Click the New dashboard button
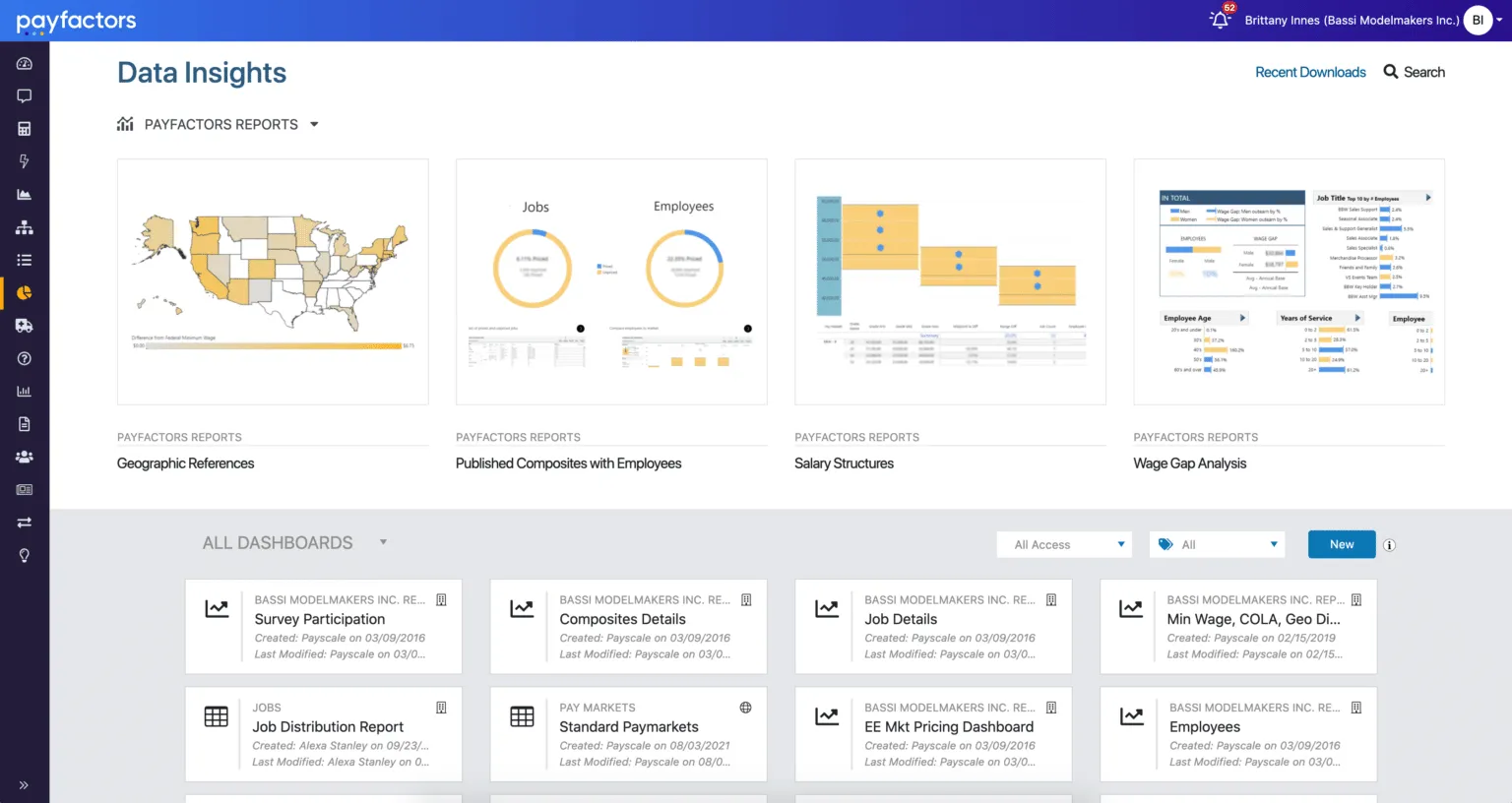This screenshot has height=803, width=1512. [x=1342, y=544]
